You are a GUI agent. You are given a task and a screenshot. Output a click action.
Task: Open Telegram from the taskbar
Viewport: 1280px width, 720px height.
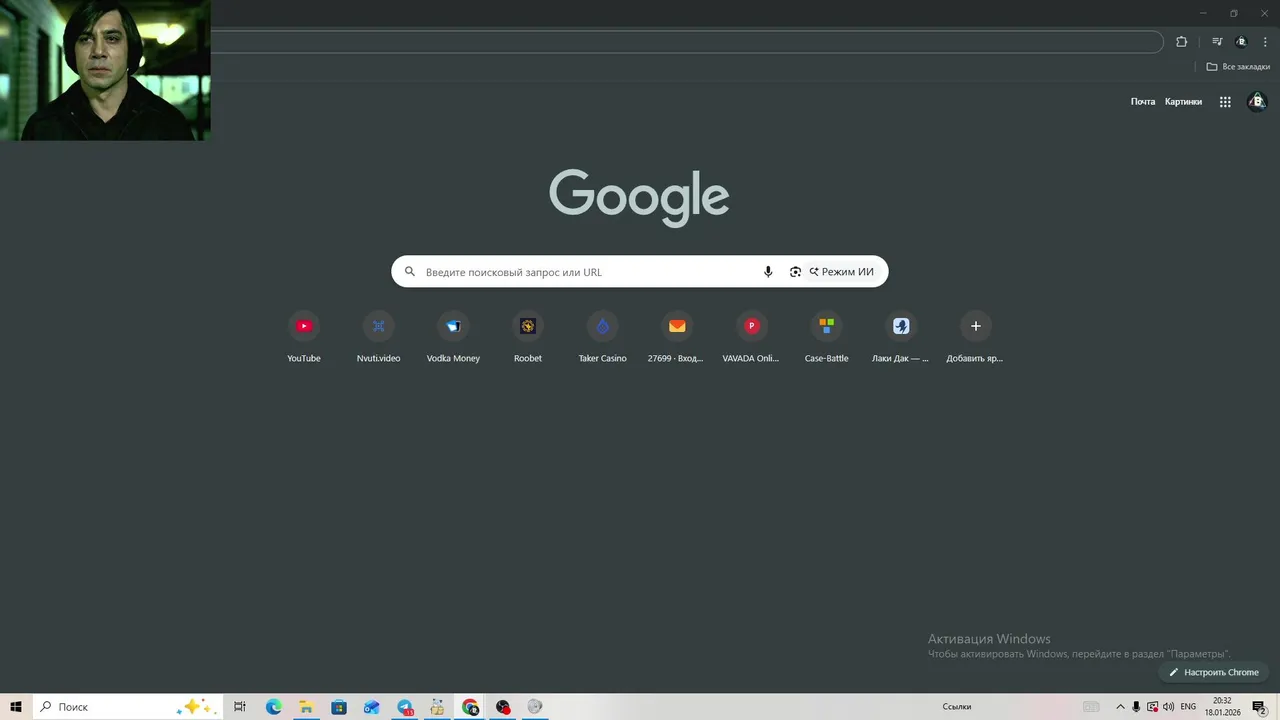click(405, 707)
